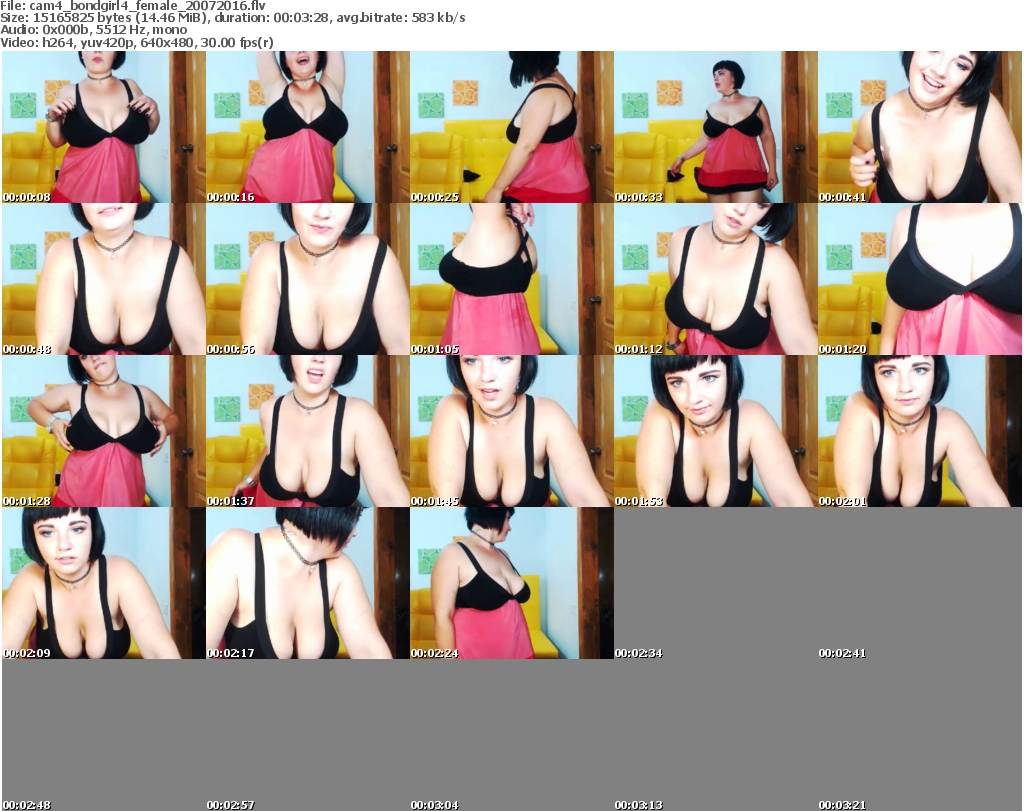Viewport: 1024px width, 811px height.
Task: Select the last blank frame 00:03:21
Action: click(920, 735)
